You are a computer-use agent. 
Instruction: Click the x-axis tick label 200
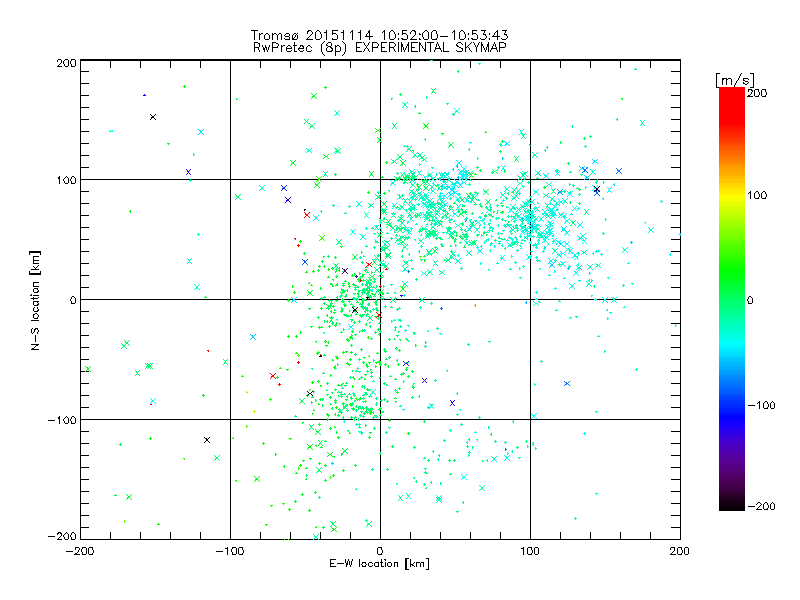680,551
